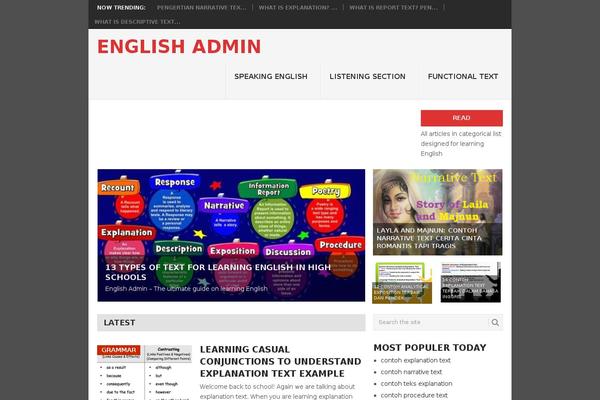Open trending link Pengertian Narrative Tex...

[202, 7]
